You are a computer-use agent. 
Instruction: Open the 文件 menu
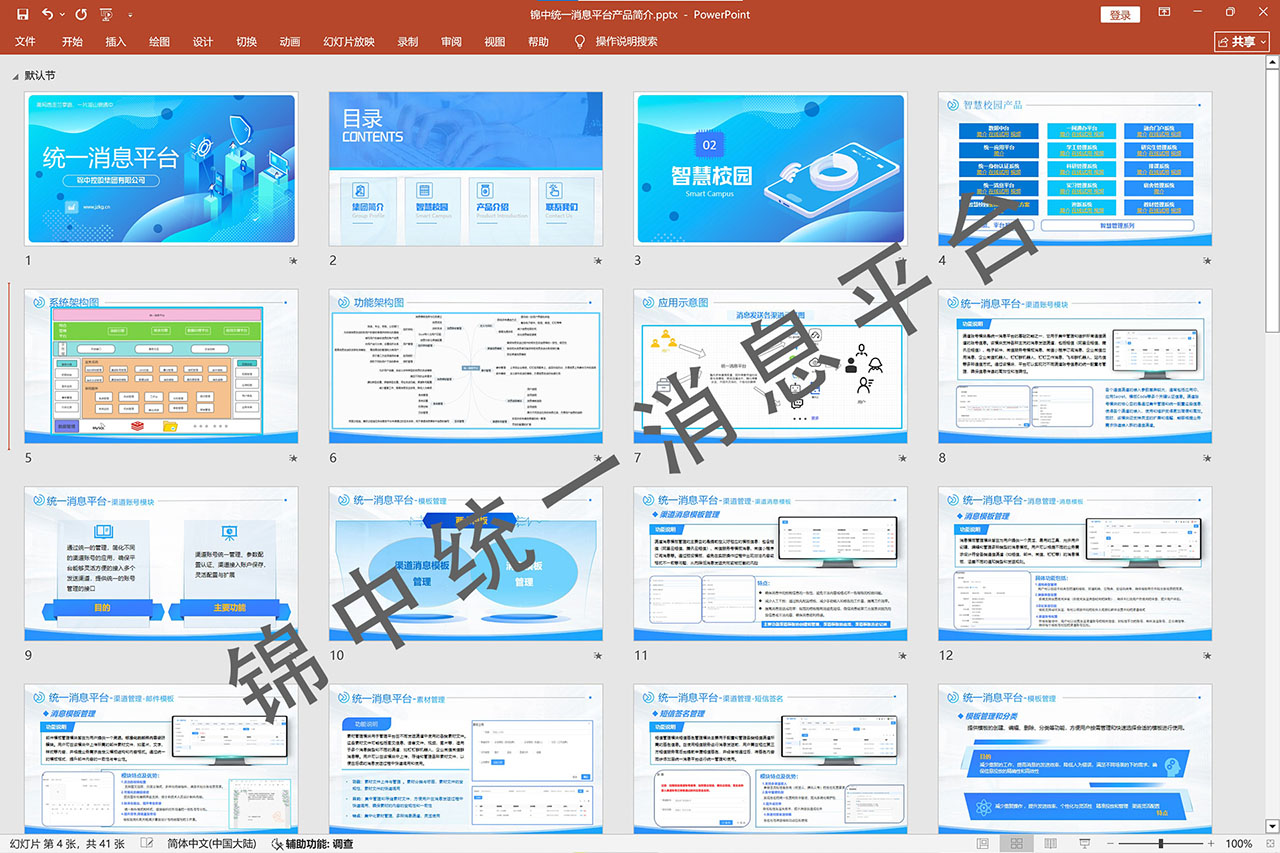[25, 42]
